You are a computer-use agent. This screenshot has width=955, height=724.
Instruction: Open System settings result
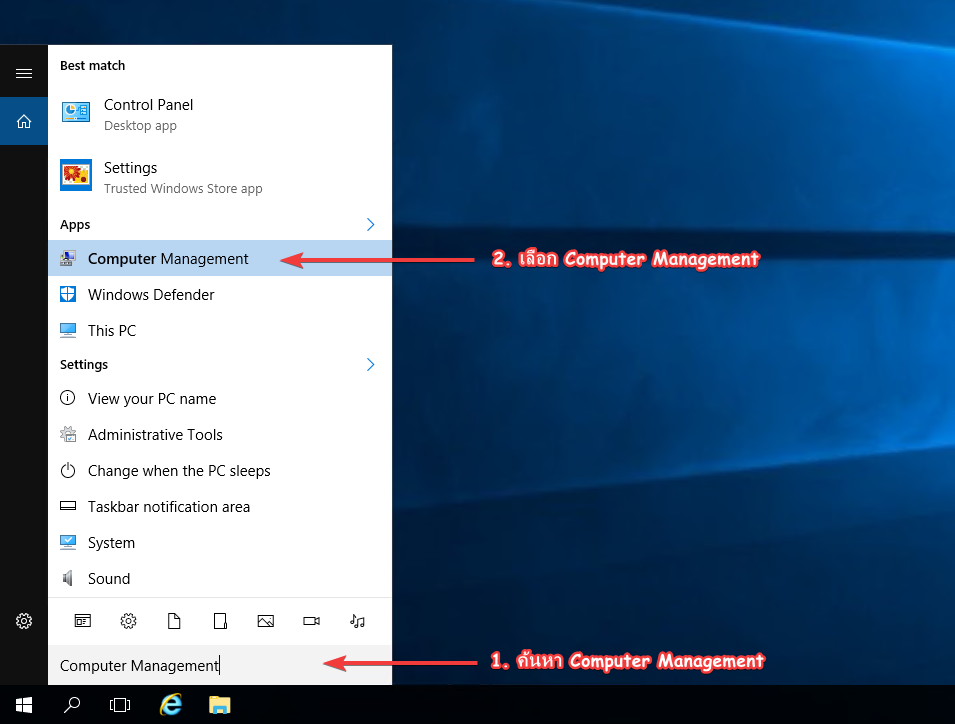pyautogui.click(x=220, y=543)
